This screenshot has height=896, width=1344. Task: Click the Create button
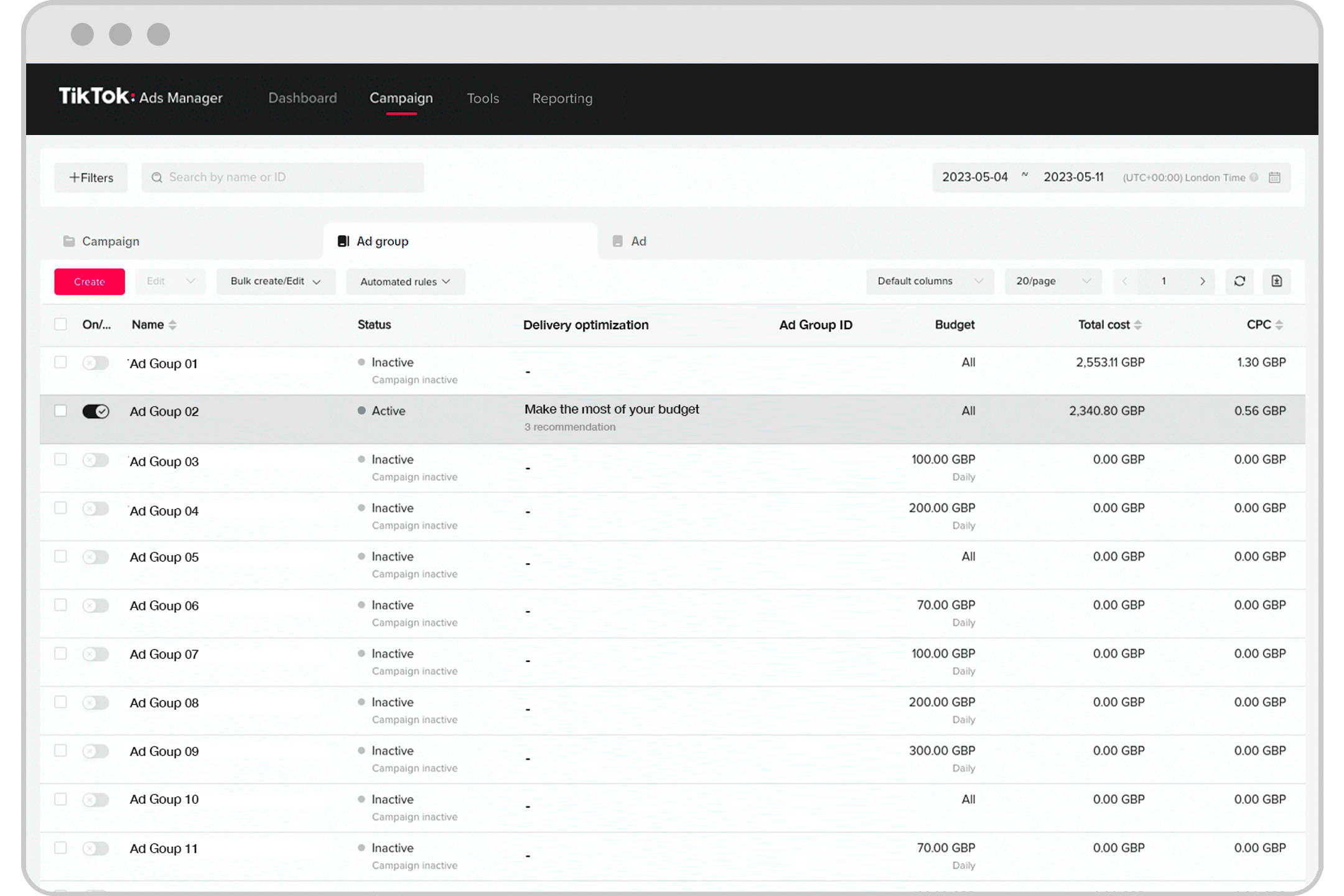pyautogui.click(x=89, y=281)
